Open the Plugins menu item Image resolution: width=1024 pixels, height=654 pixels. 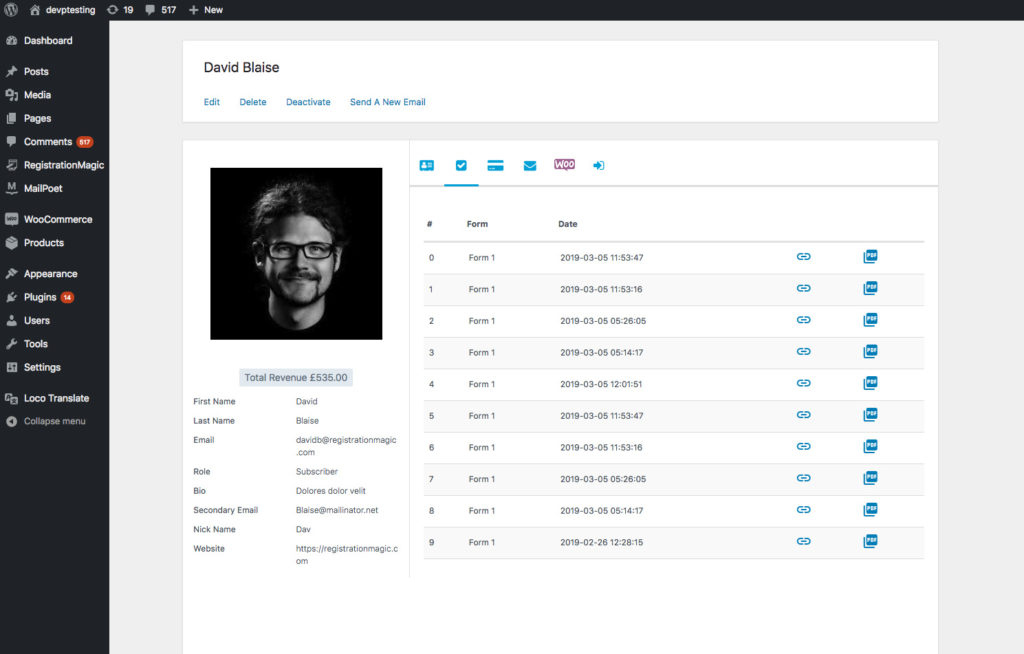point(40,297)
